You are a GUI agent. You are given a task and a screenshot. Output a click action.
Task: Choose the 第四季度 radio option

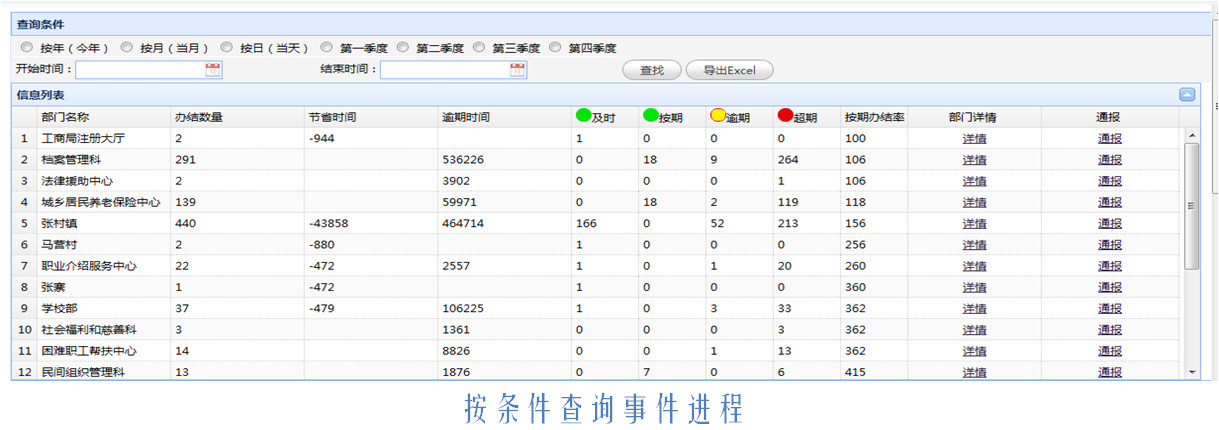(x=555, y=47)
